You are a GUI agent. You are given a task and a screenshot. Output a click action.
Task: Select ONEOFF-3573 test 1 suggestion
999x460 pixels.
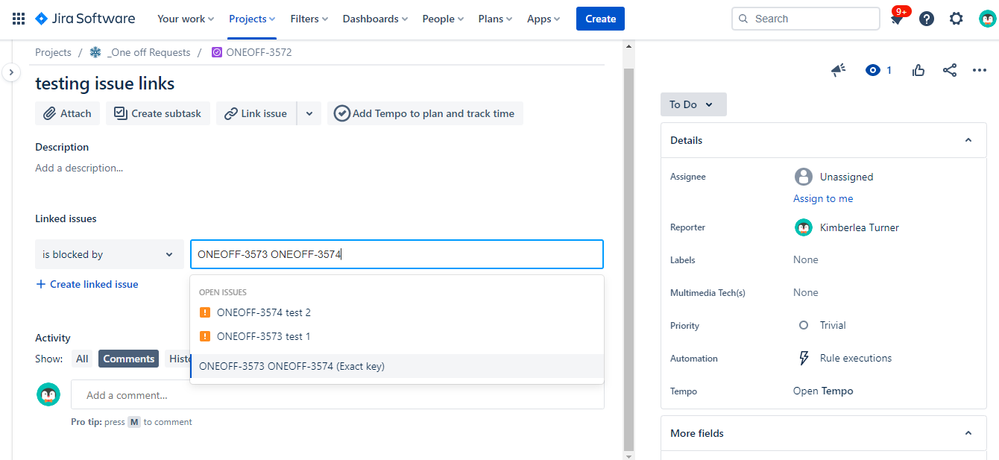(397, 336)
